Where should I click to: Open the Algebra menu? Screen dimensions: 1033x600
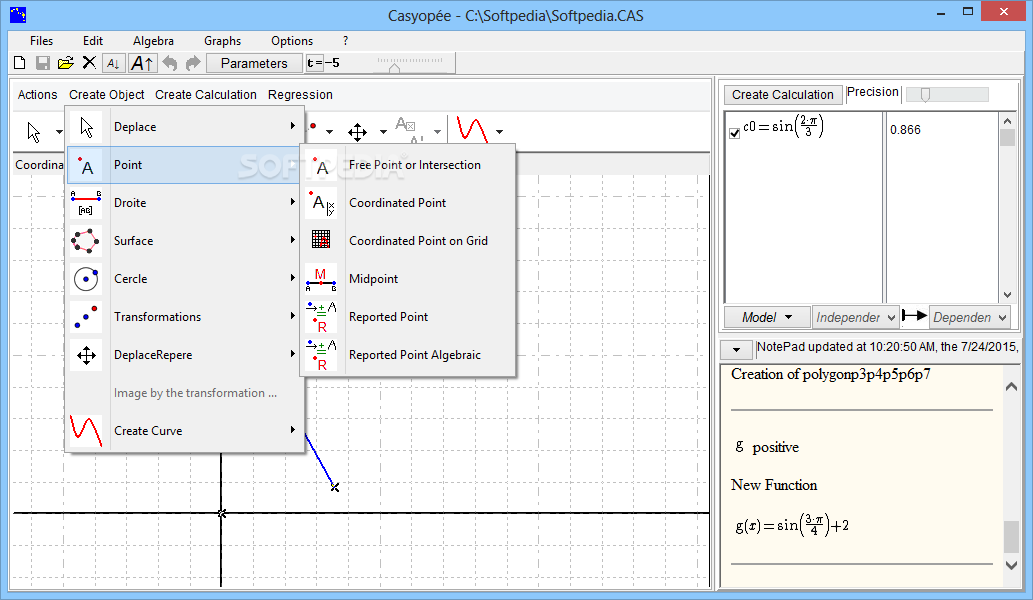[x=153, y=41]
